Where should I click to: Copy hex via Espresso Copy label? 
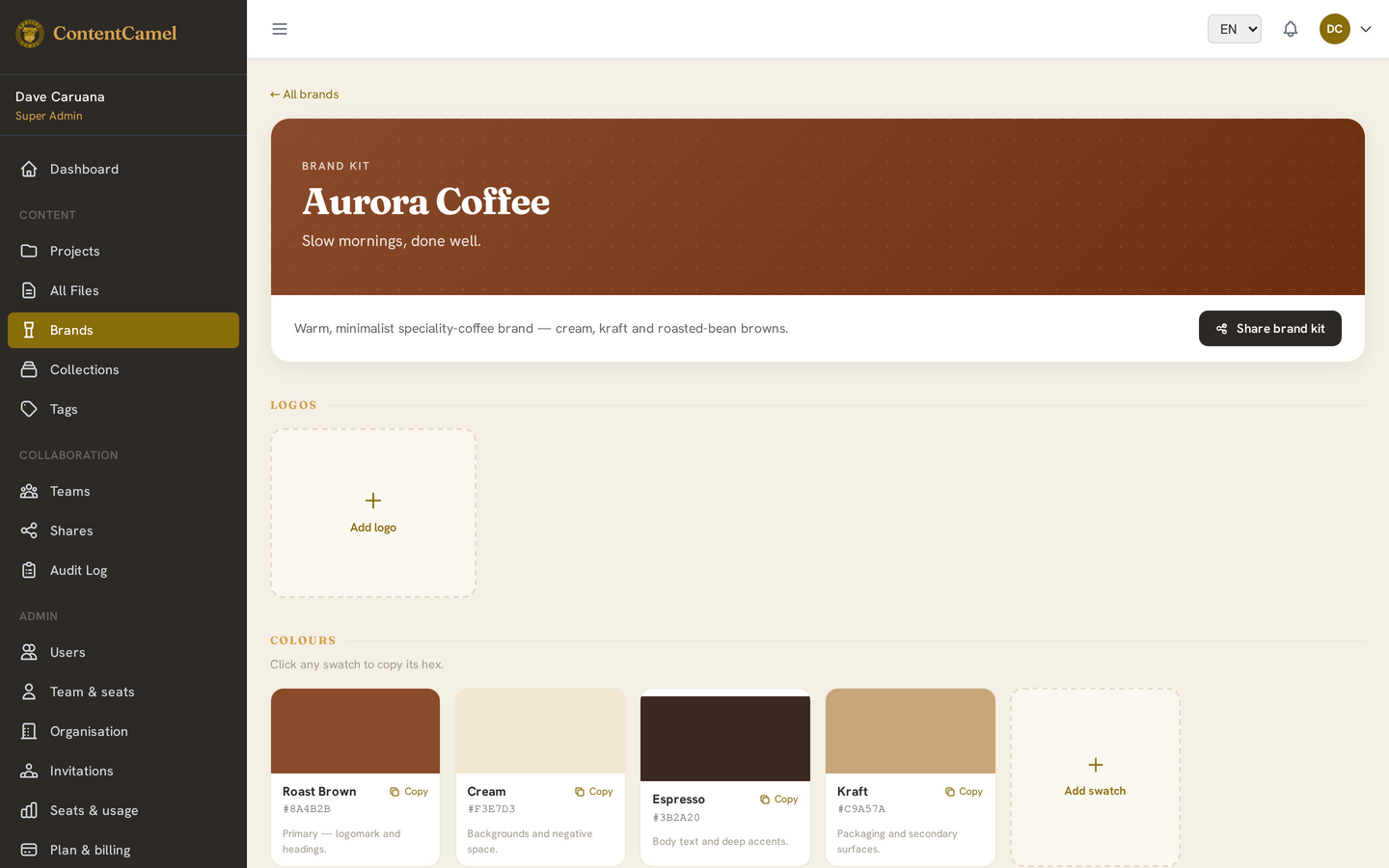pyautogui.click(x=786, y=800)
